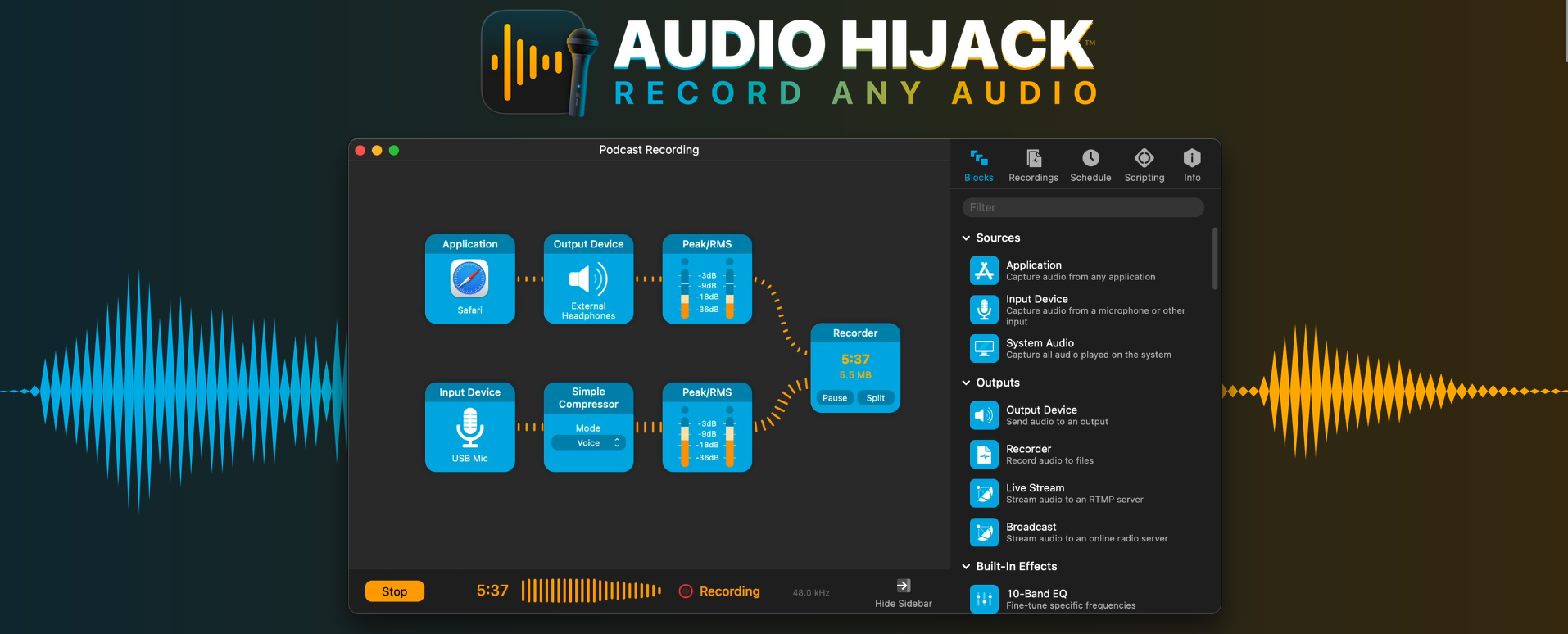Click 'Stream audio to an RTMP server' description
1568x634 pixels.
[1074, 500]
